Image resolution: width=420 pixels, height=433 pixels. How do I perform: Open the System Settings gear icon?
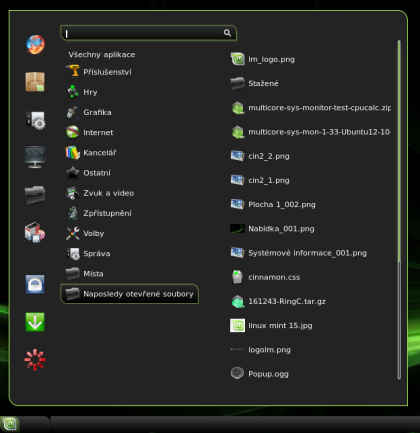click(x=35, y=120)
